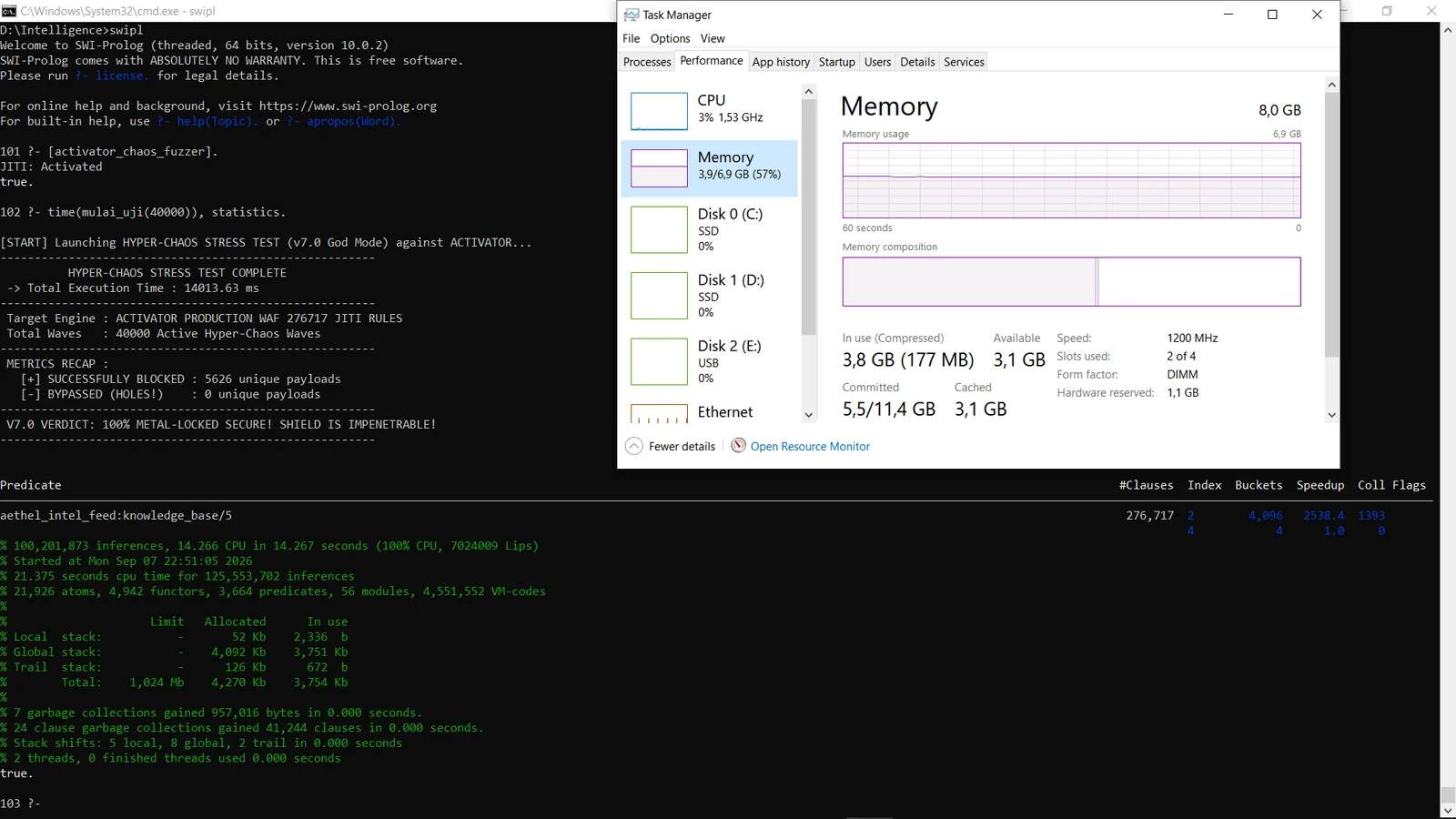This screenshot has width=1456, height=819.
Task: Click the Task Manager title bar icon
Action: coord(632,15)
